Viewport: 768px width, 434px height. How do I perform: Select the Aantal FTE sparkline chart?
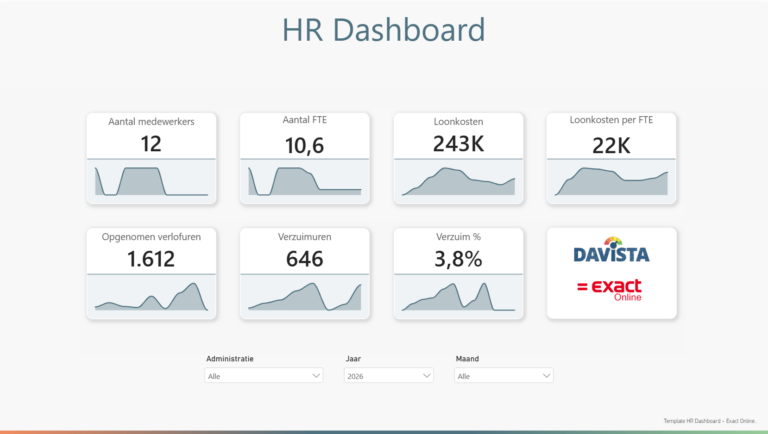(x=305, y=181)
